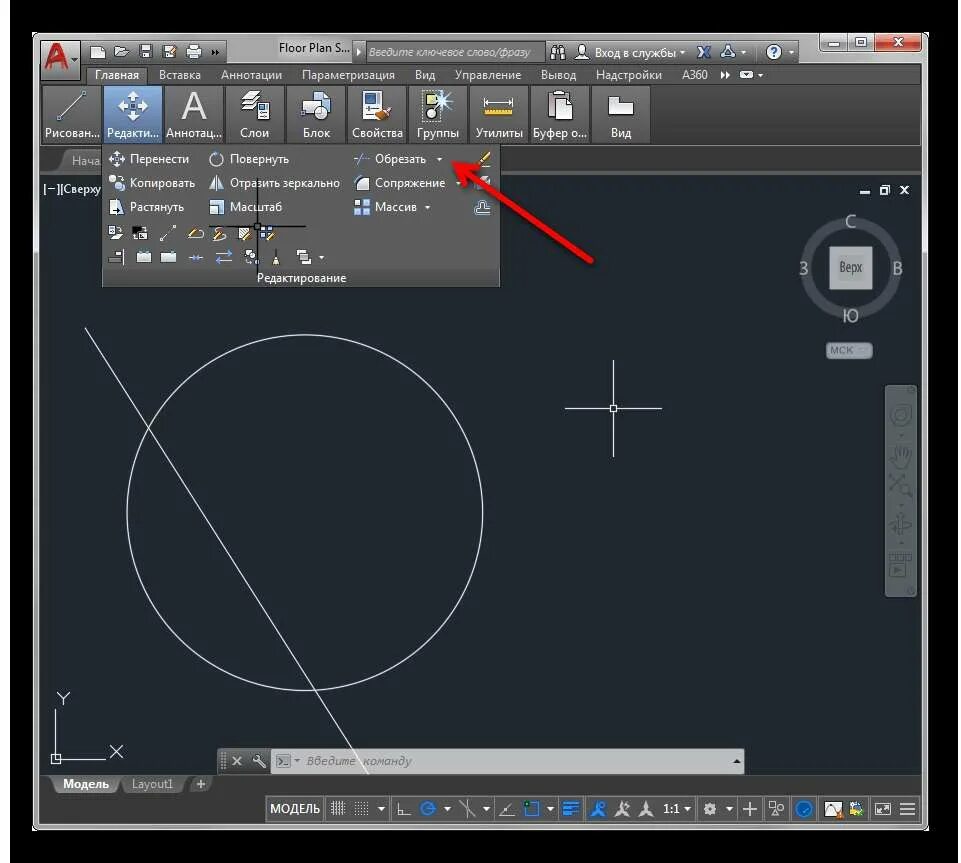
Task: Click the wrench customize icon in command line
Action: click(x=259, y=761)
